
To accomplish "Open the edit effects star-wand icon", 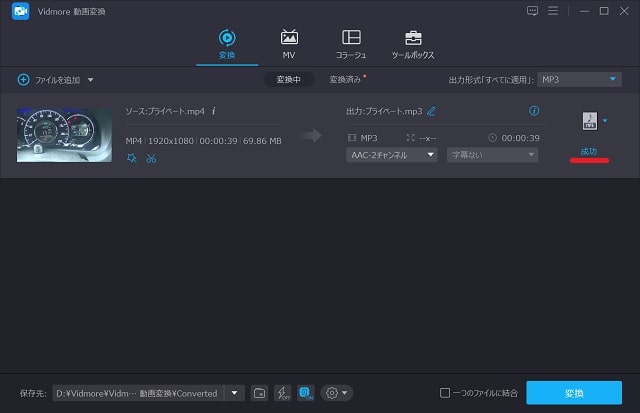I will pyautogui.click(x=131, y=158).
